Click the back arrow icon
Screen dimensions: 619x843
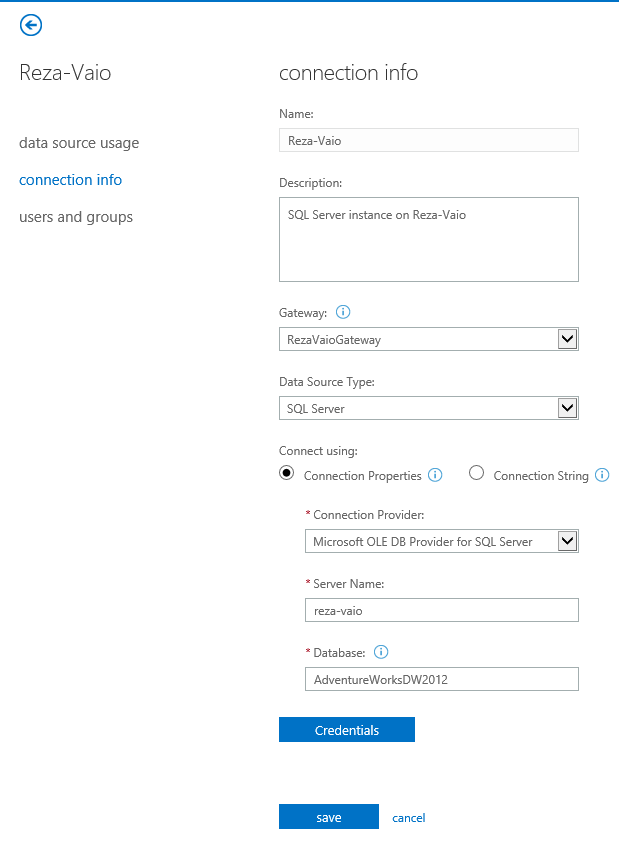click(x=31, y=25)
